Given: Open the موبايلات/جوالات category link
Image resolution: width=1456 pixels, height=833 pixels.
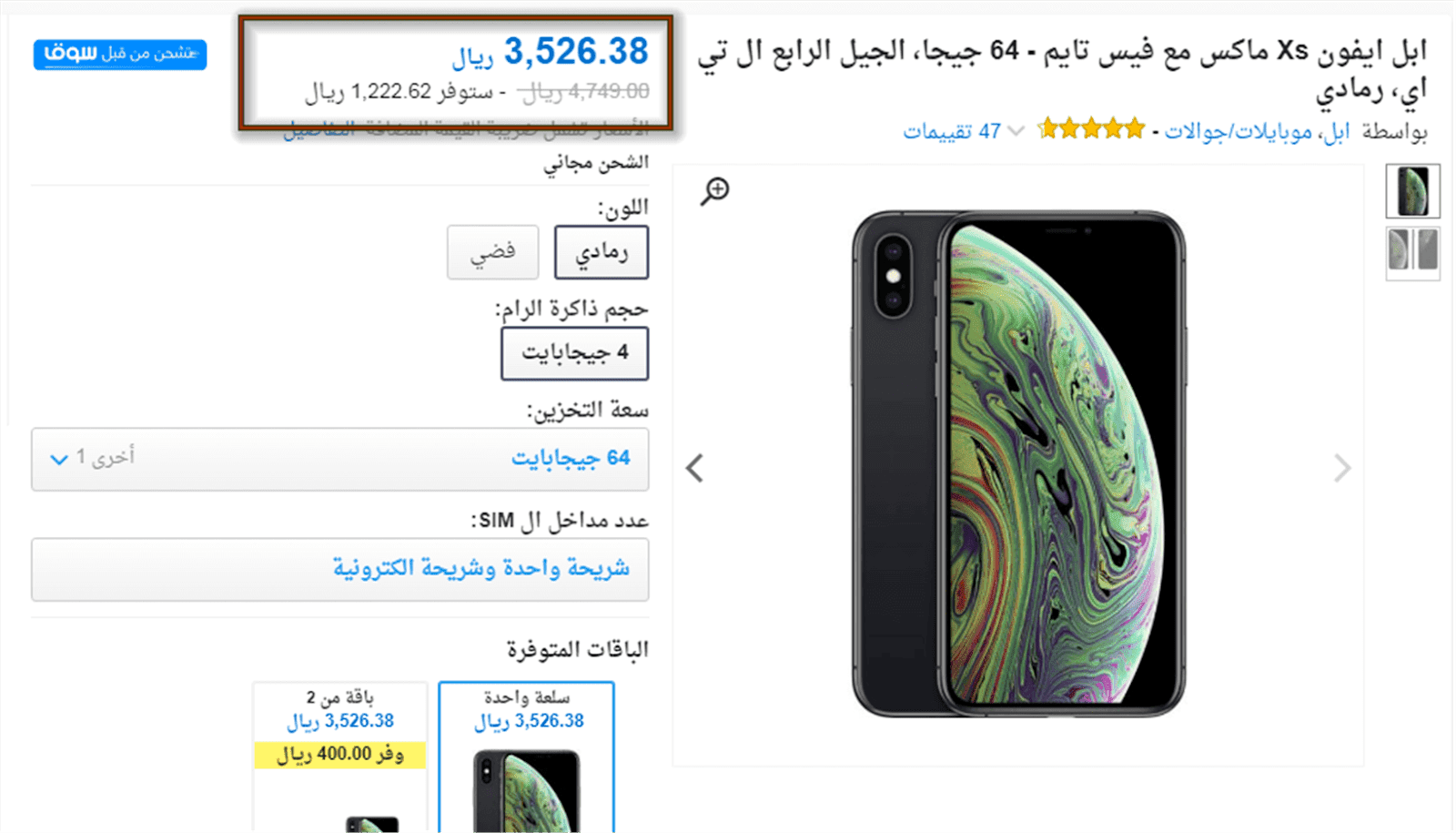Looking at the screenshot, I should click(1238, 132).
